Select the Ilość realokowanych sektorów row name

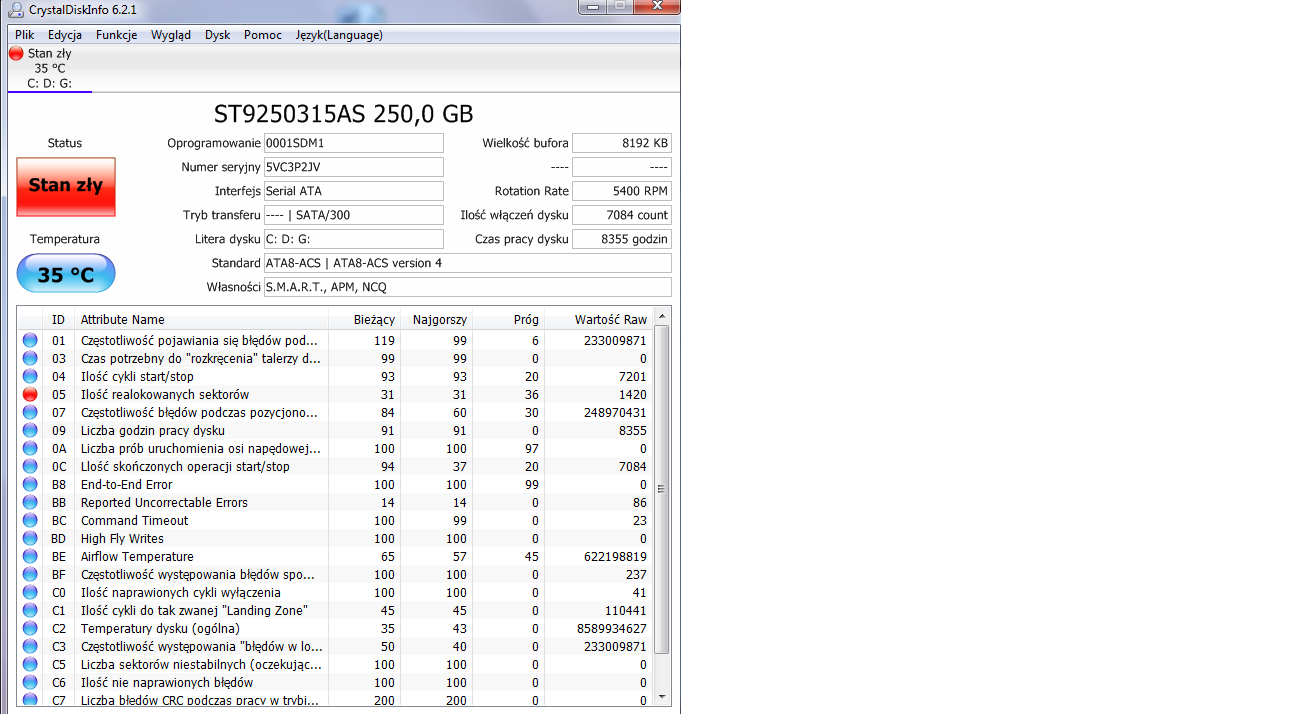click(165, 395)
